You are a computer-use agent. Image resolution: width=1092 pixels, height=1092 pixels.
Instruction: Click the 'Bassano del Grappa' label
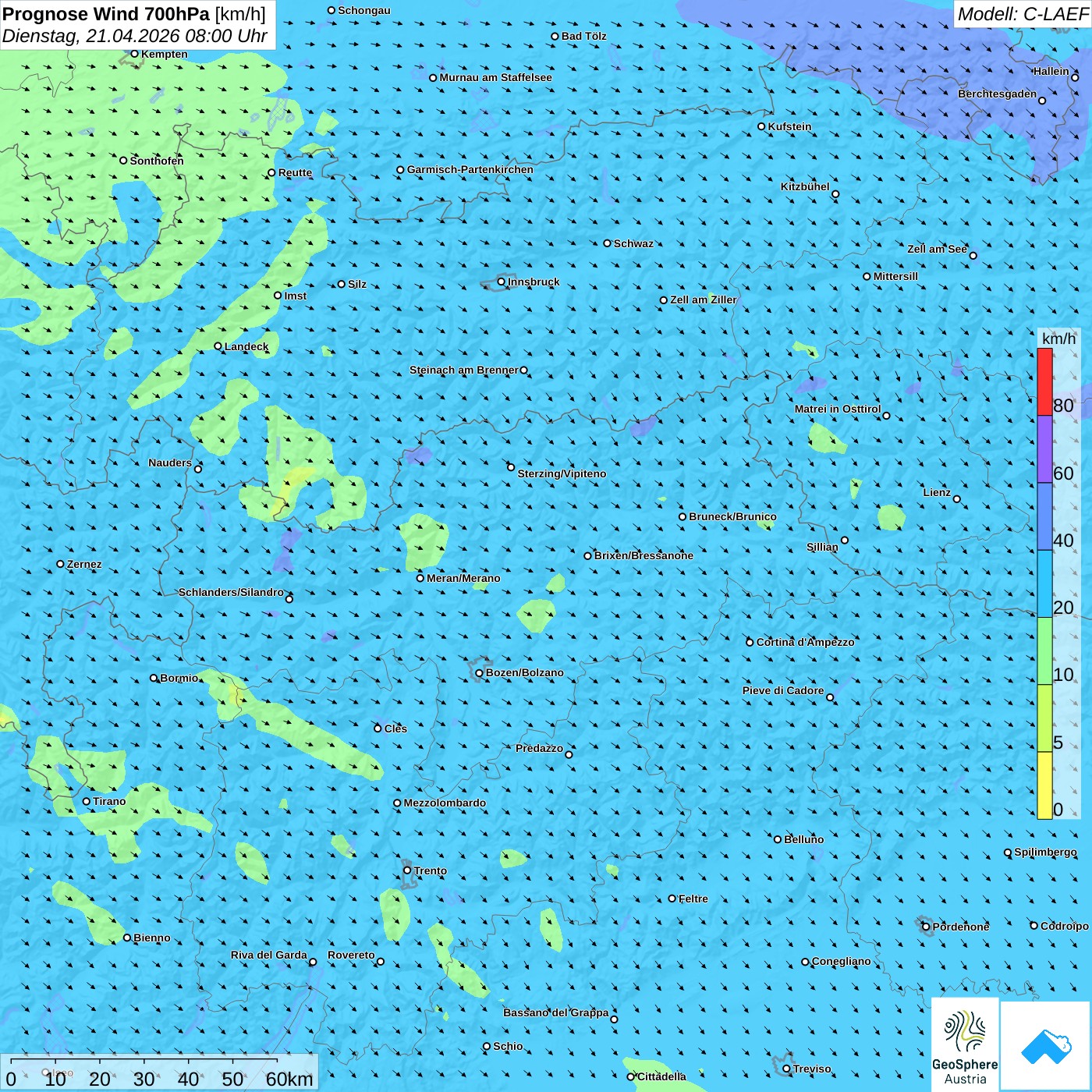(x=556, y=1012)
